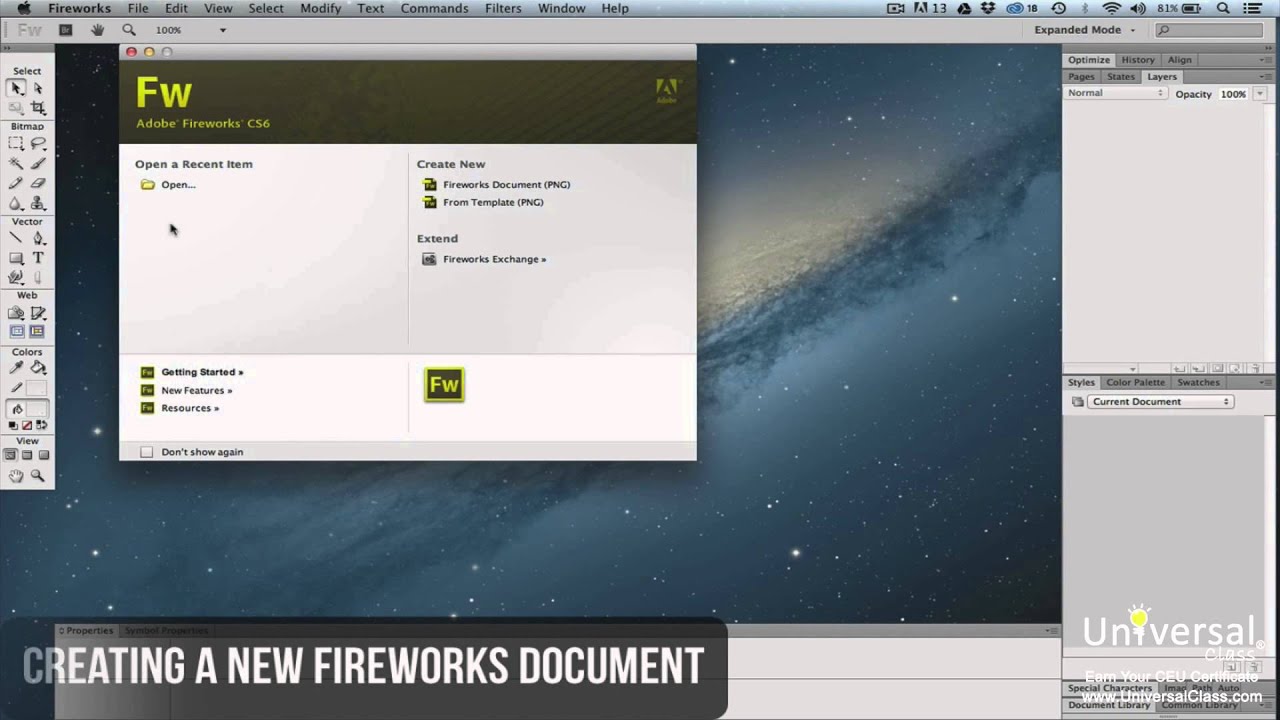Click Open... in recent items
The width and height of the screenshot is (1280, 720).
pyautogui.click(x=178, y=185)
